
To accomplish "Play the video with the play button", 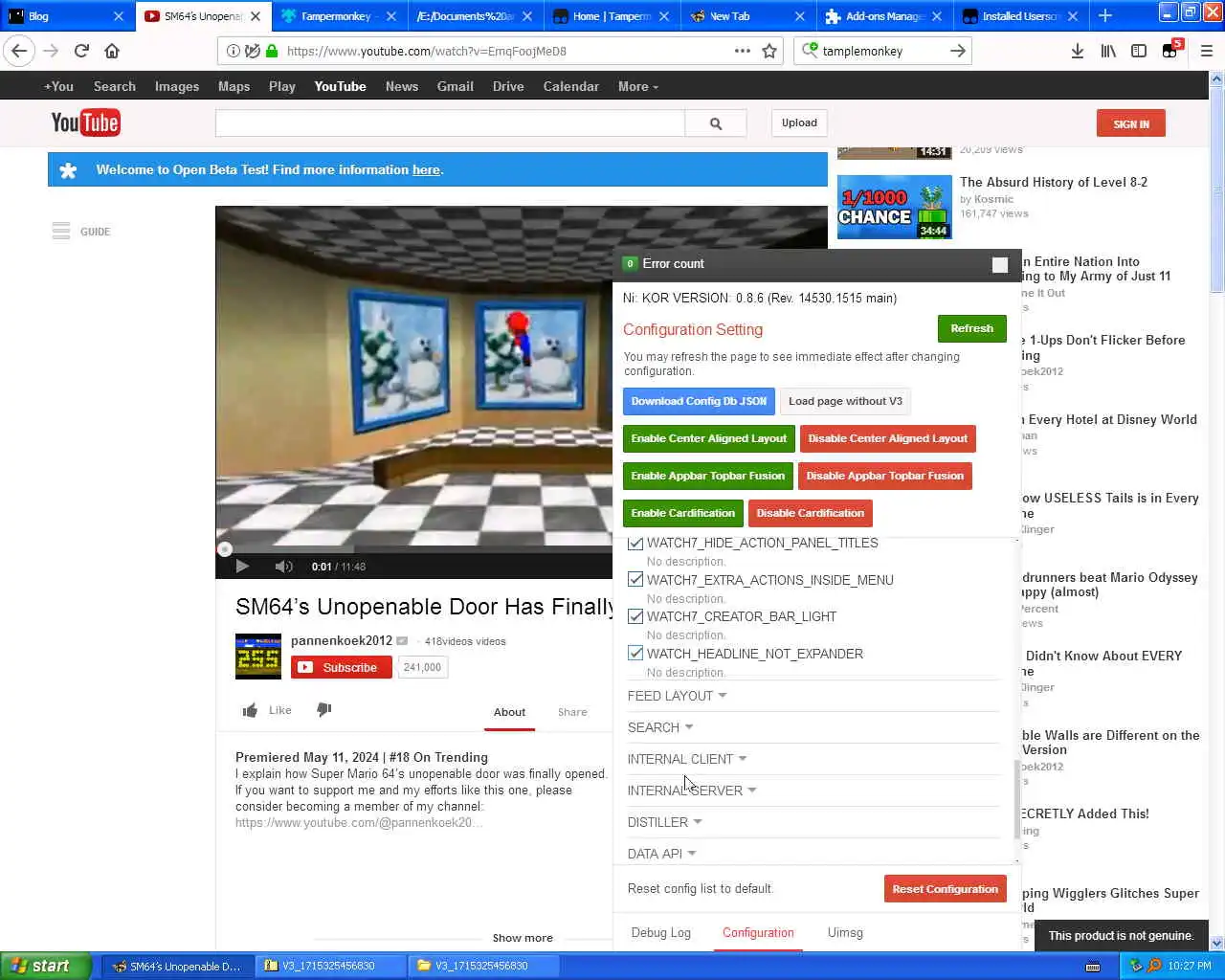I will click(x=242, y=567).
